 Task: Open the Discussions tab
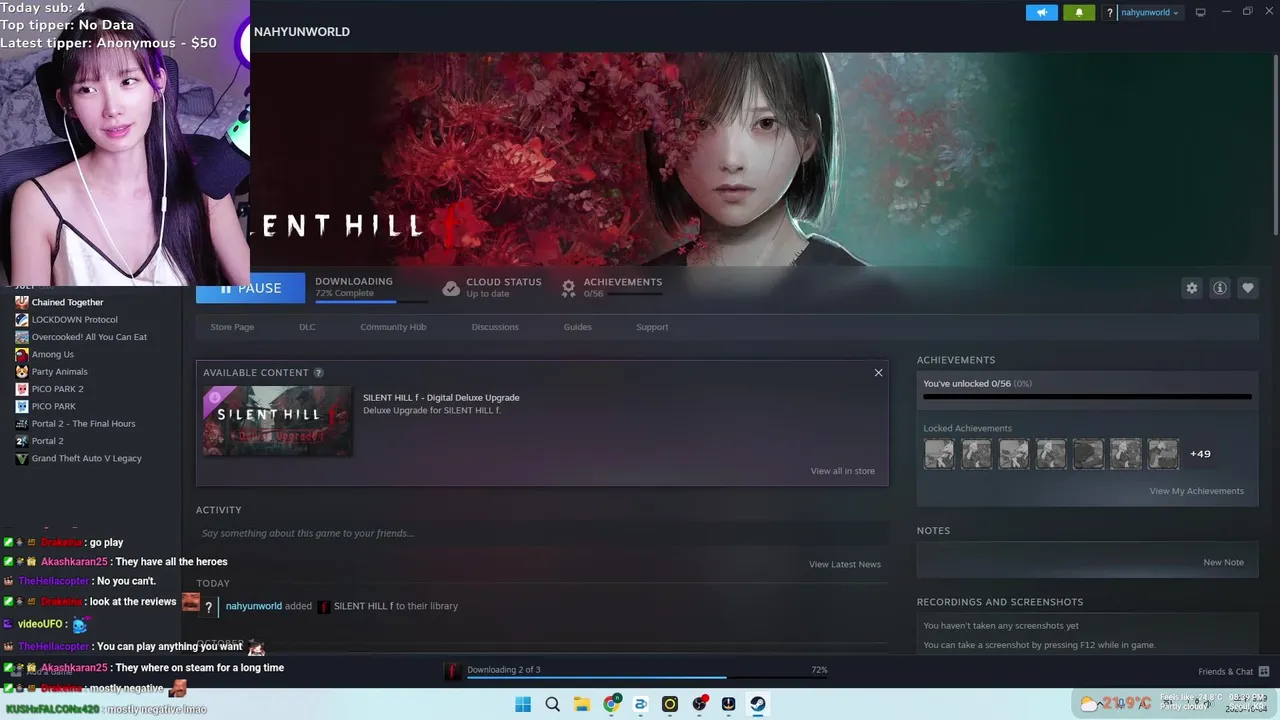click(x=495, y=327)
